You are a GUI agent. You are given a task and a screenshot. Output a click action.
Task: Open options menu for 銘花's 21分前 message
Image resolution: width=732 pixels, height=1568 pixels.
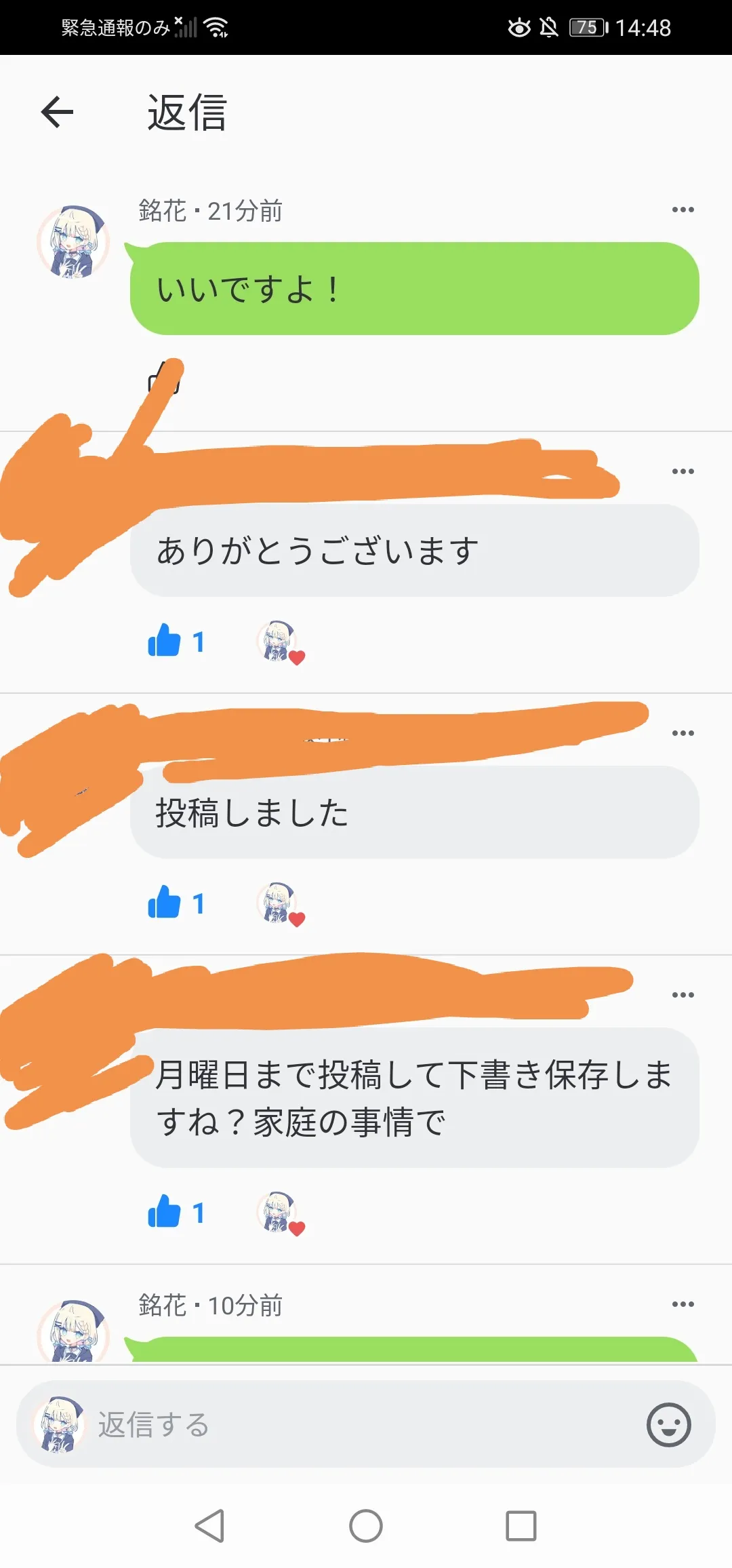pyautogui.click(x=683, y=210)
